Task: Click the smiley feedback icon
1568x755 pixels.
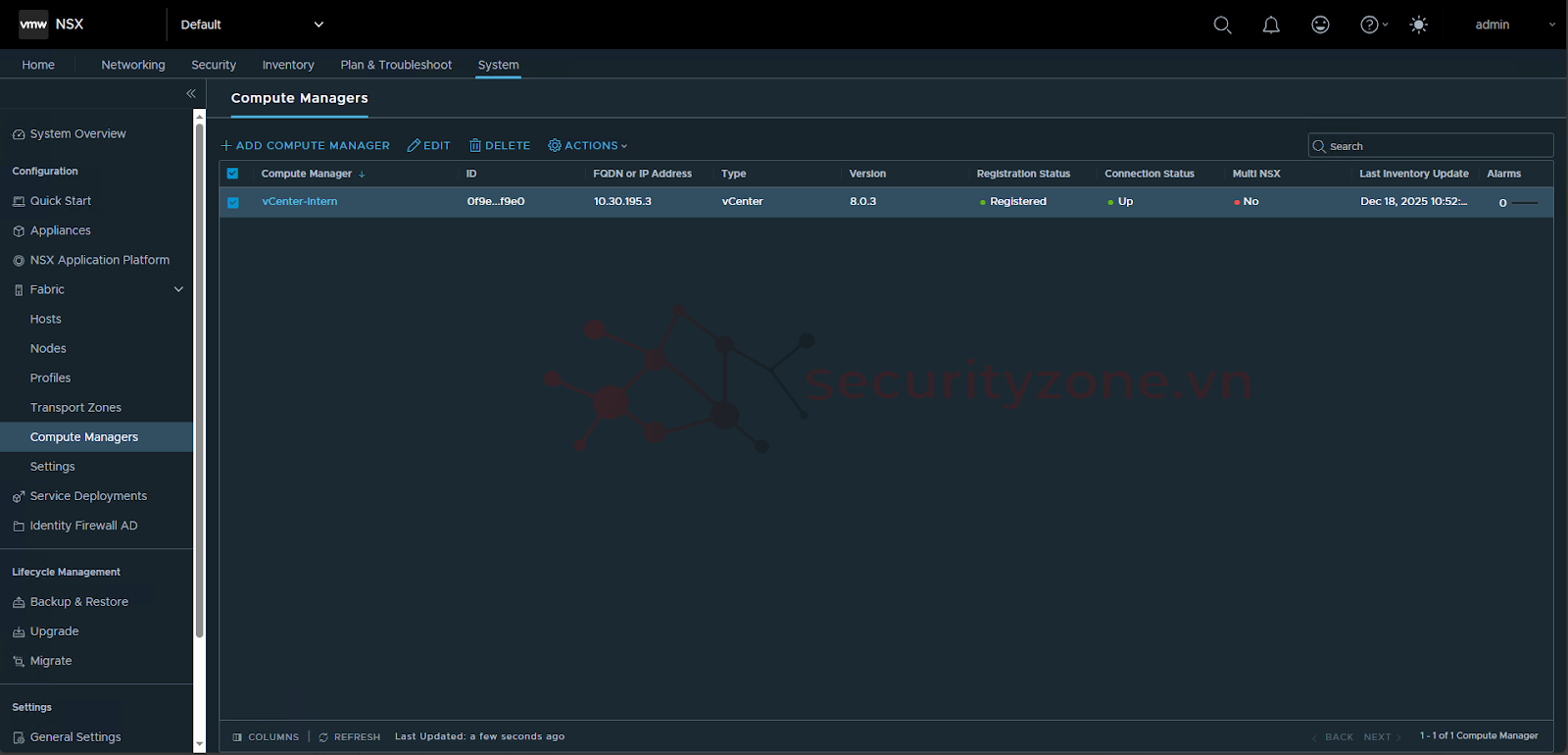Action: (1320, 25)
